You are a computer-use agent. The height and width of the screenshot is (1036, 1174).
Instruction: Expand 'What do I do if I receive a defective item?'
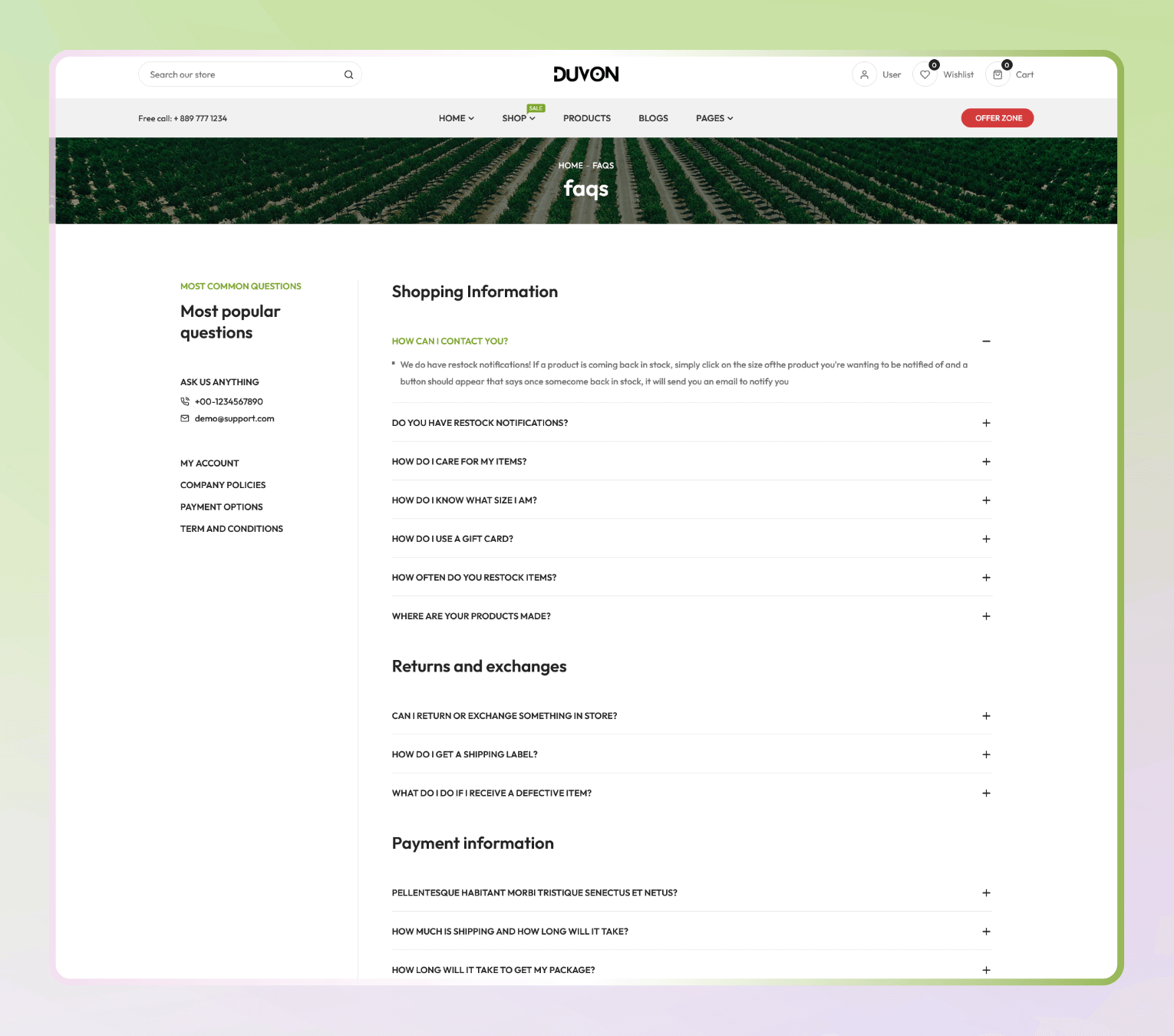(691, 793)
